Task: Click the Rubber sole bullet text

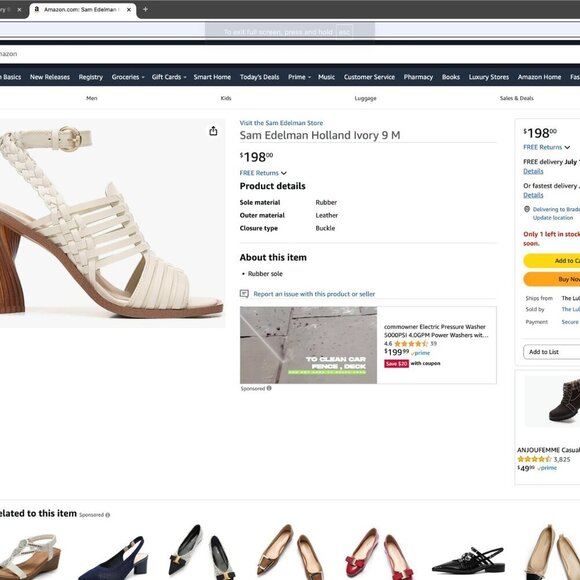Action: pos(265,274)
